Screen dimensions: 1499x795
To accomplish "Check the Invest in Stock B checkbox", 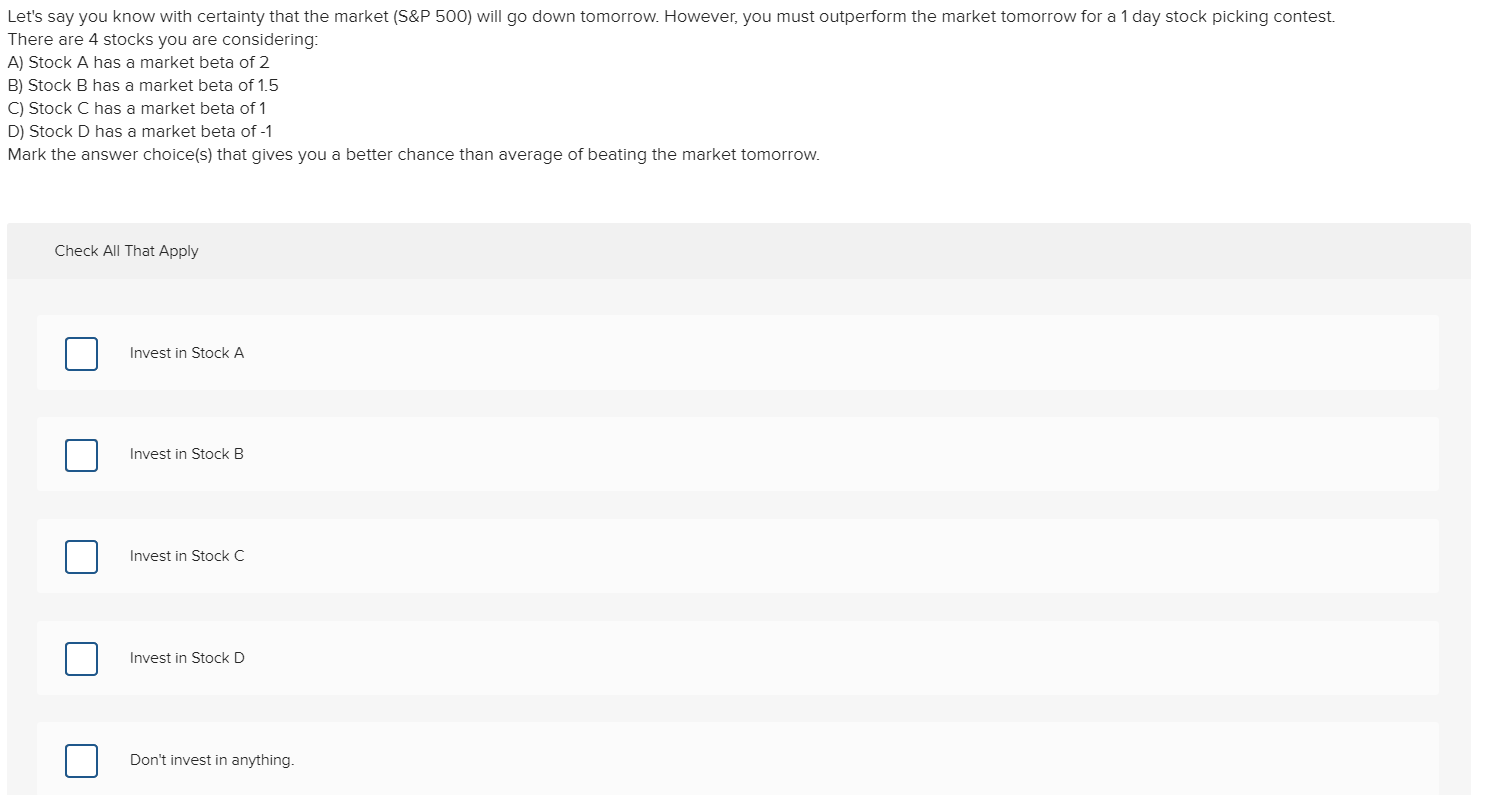I will [81, 455].
